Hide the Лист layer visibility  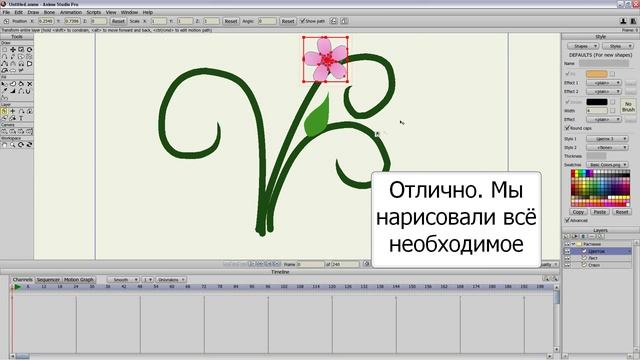point(567,258)
